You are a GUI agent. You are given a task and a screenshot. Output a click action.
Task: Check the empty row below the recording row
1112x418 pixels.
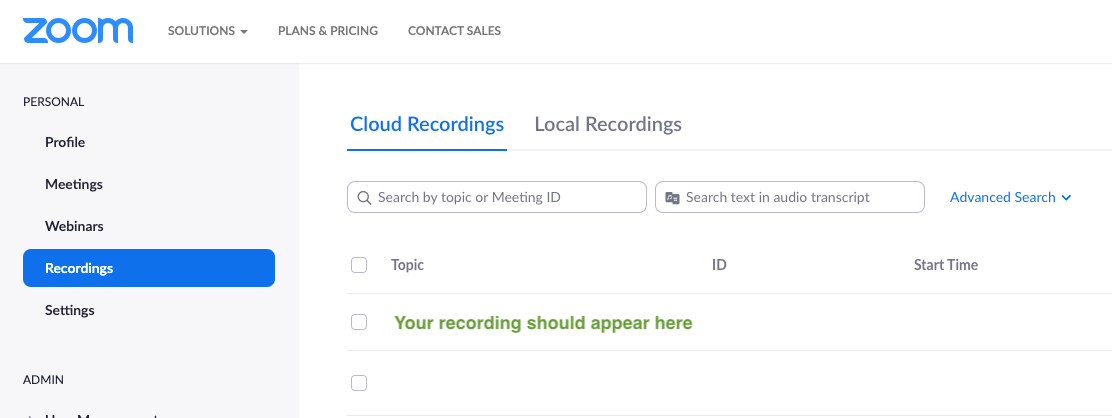[x=359, y=383]
